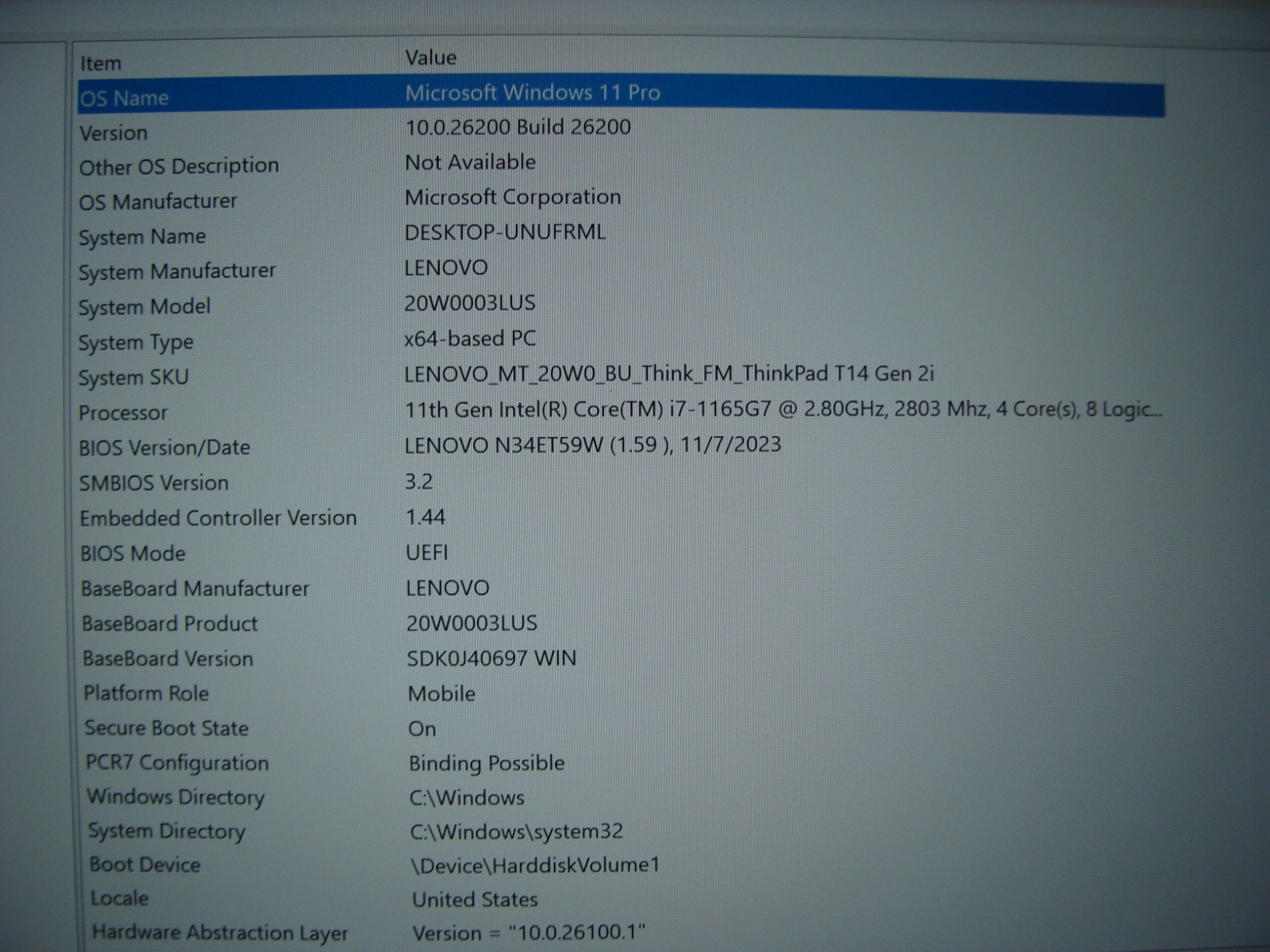Screen dimensions: 1270x952
Task: Click 'x64-based PC' value
Action: pyautogui.click(x=470, y=339)
